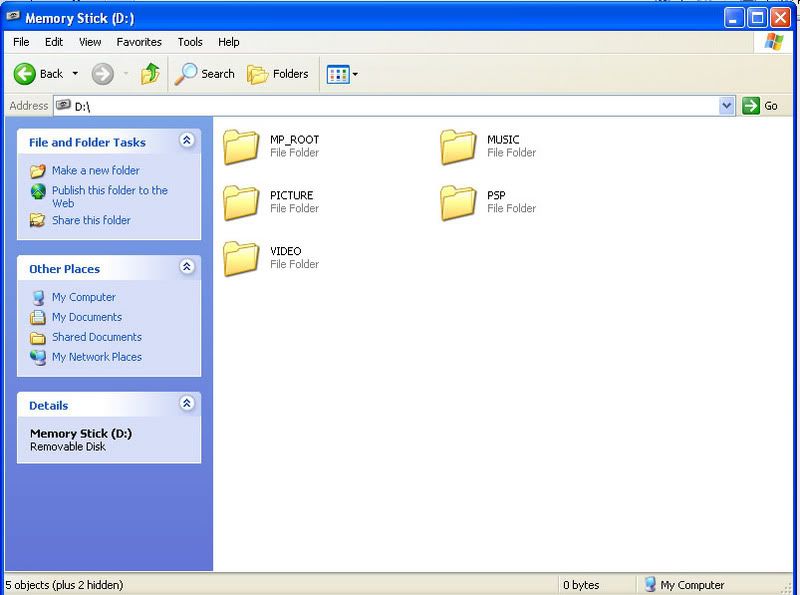
Task: Expand the Address bar dropdown
Action: (727, 106)
